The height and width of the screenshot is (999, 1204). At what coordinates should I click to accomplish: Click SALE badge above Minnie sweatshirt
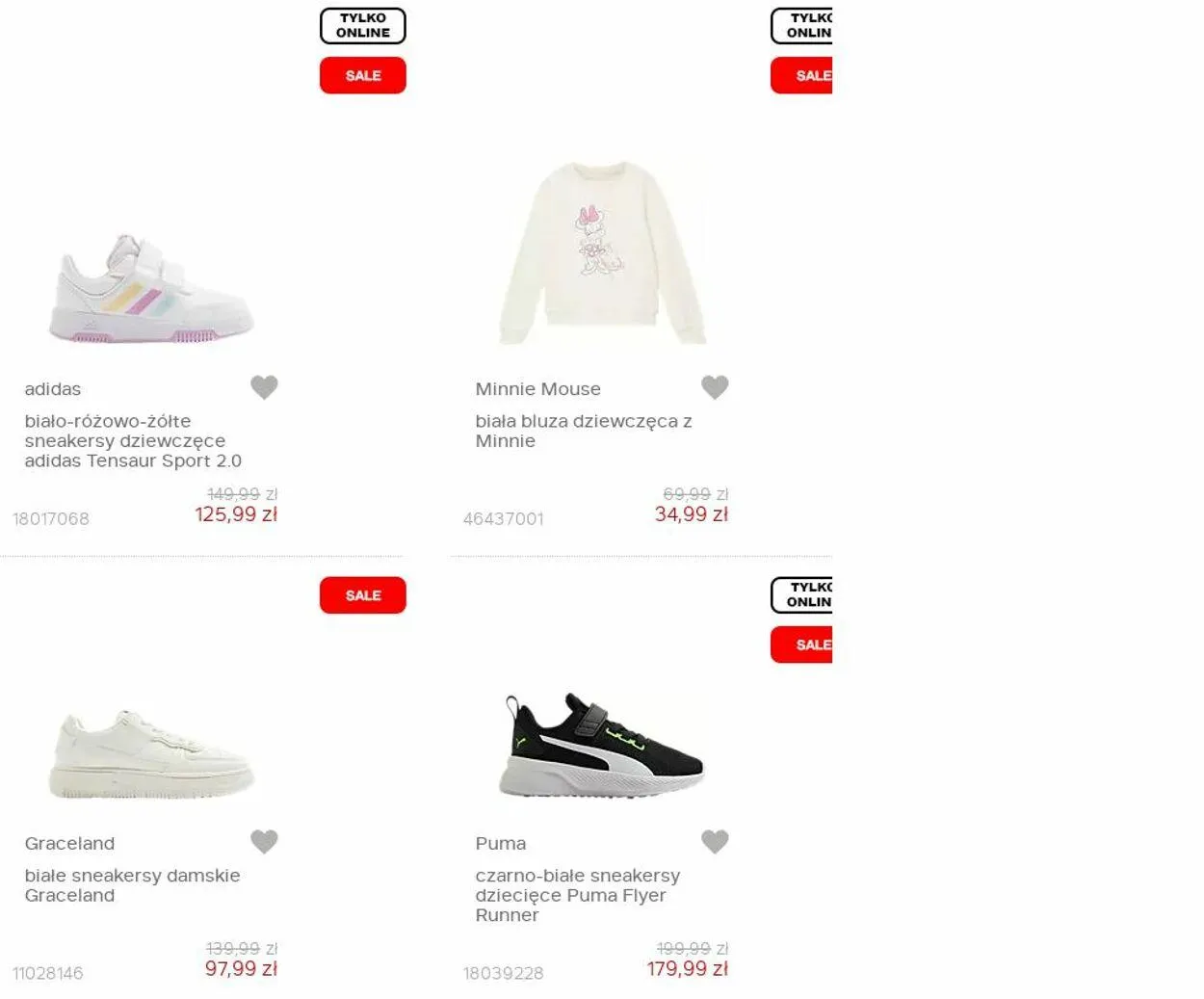click(x=801, y=75)
